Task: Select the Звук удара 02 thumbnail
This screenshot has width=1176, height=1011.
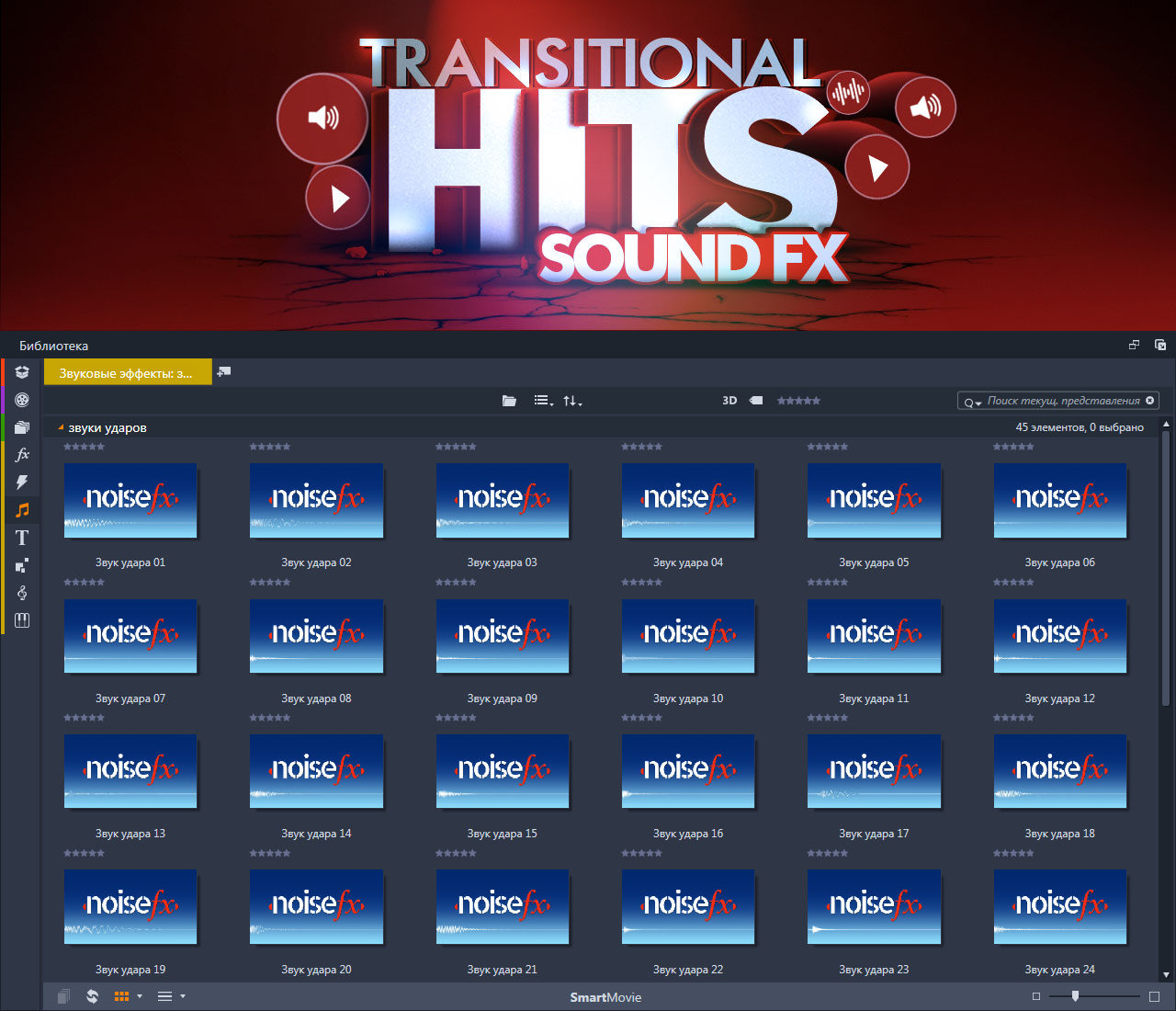Action: [x=316, y=501]
